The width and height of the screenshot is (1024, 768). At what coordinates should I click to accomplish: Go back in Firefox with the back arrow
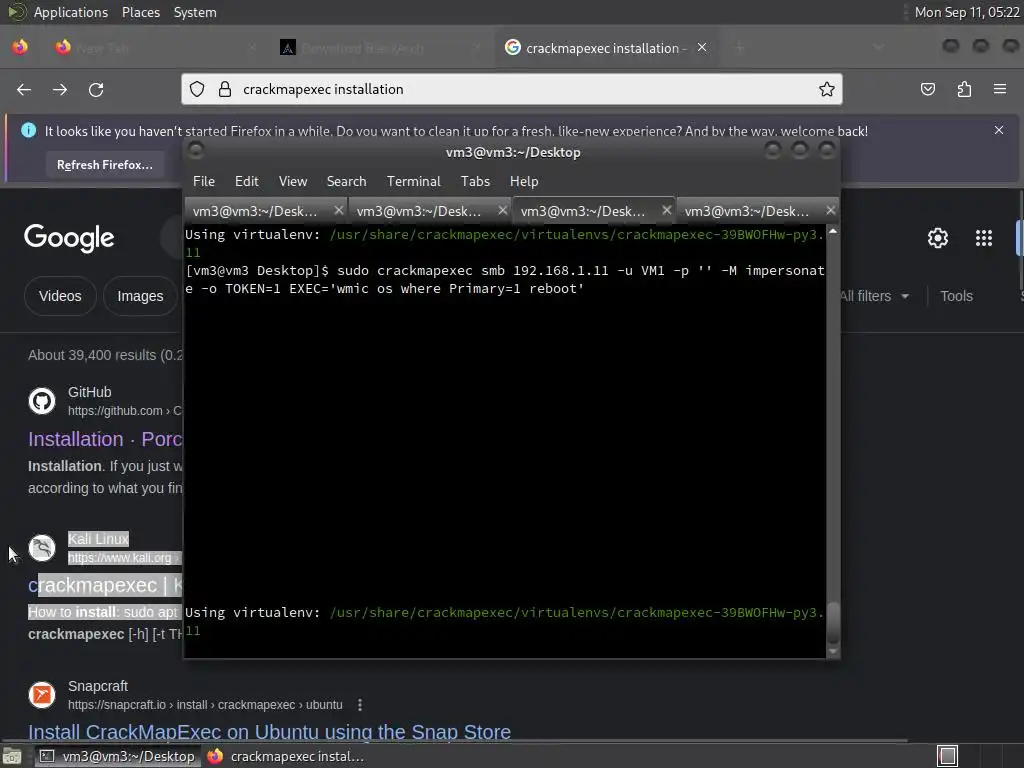coord(24,89)
